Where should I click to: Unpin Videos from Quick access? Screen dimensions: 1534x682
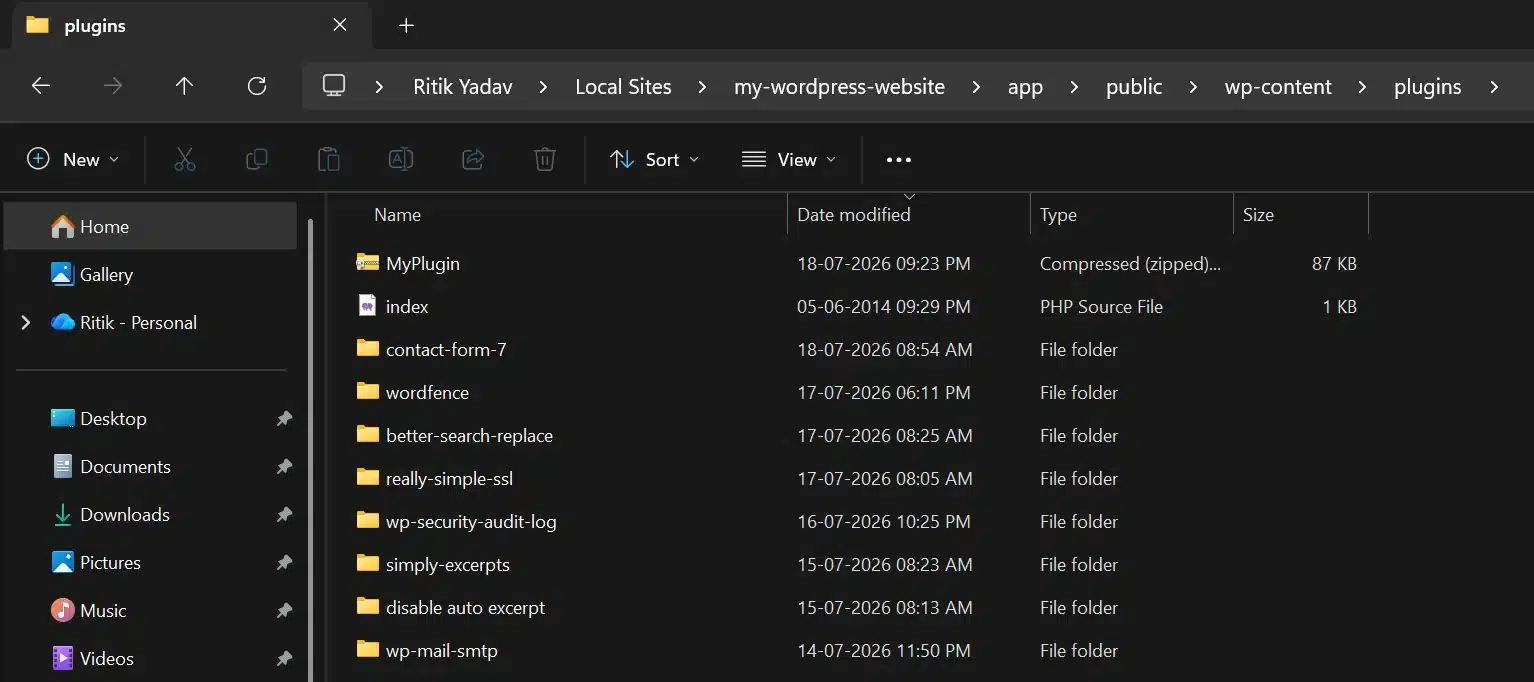click(284, 659)
